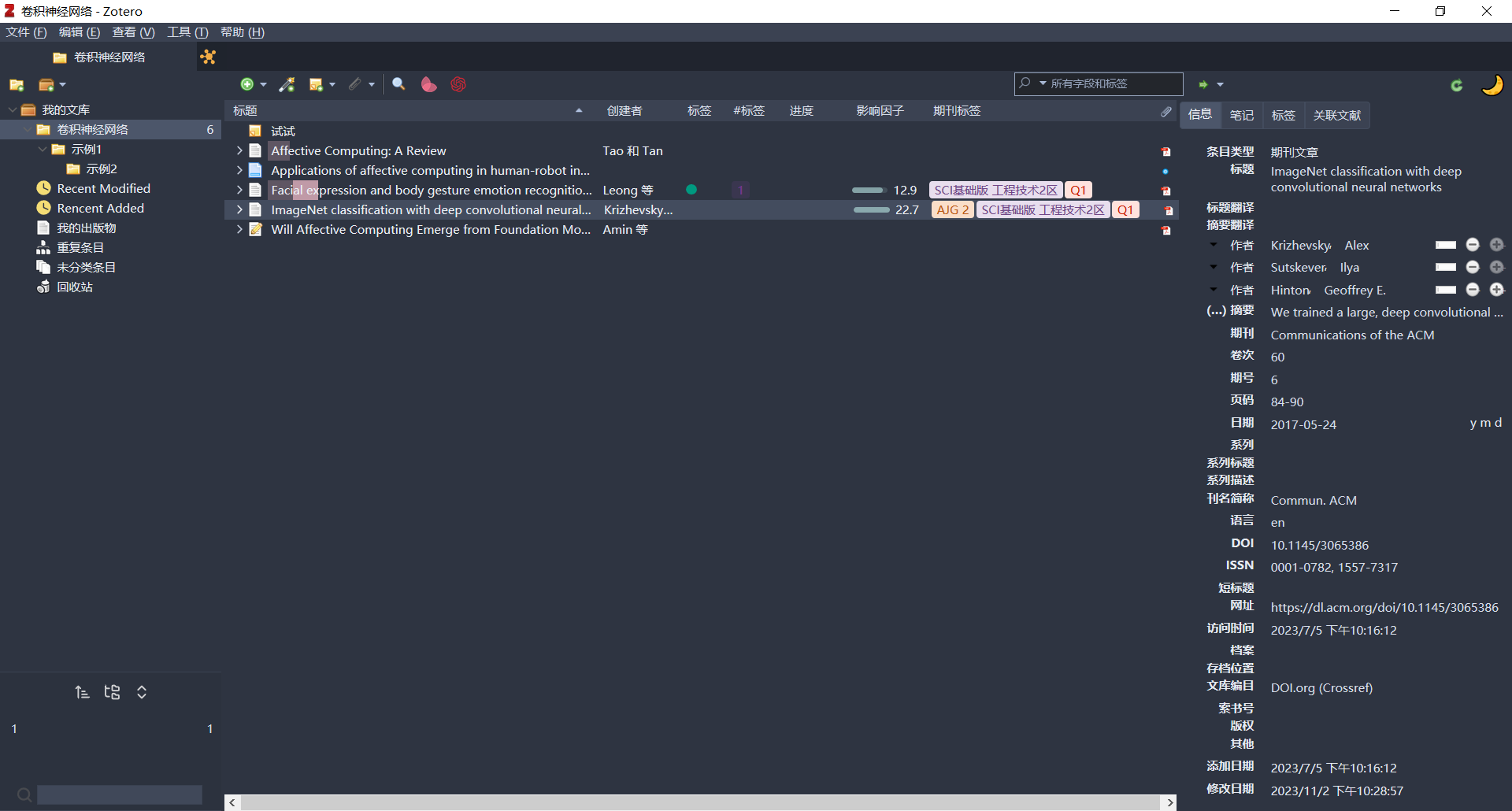Remove the author Sutskever with the minus button
1512x811 pixels.
point(1473,267)
